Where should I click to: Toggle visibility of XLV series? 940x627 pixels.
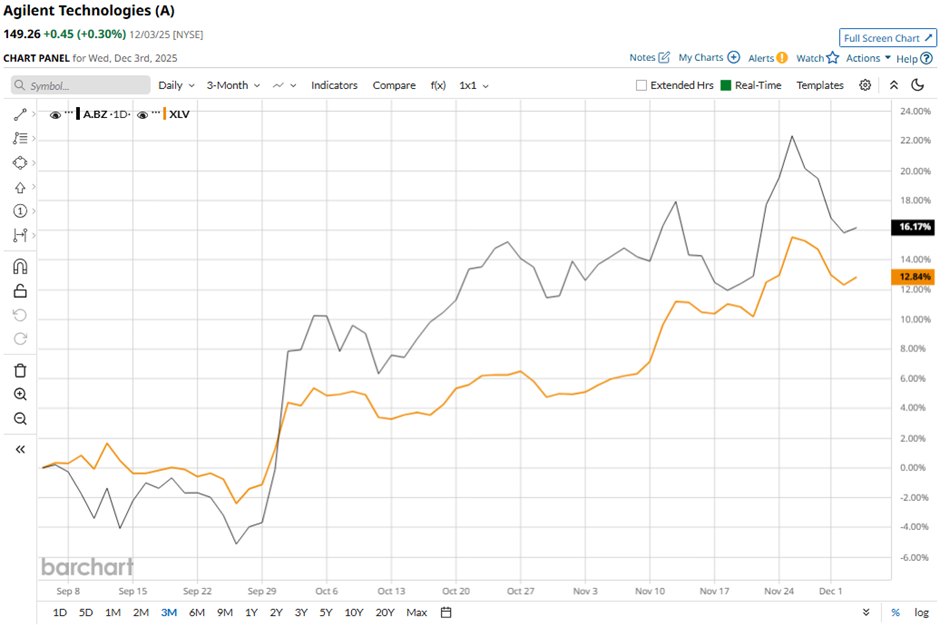(142, 114)
